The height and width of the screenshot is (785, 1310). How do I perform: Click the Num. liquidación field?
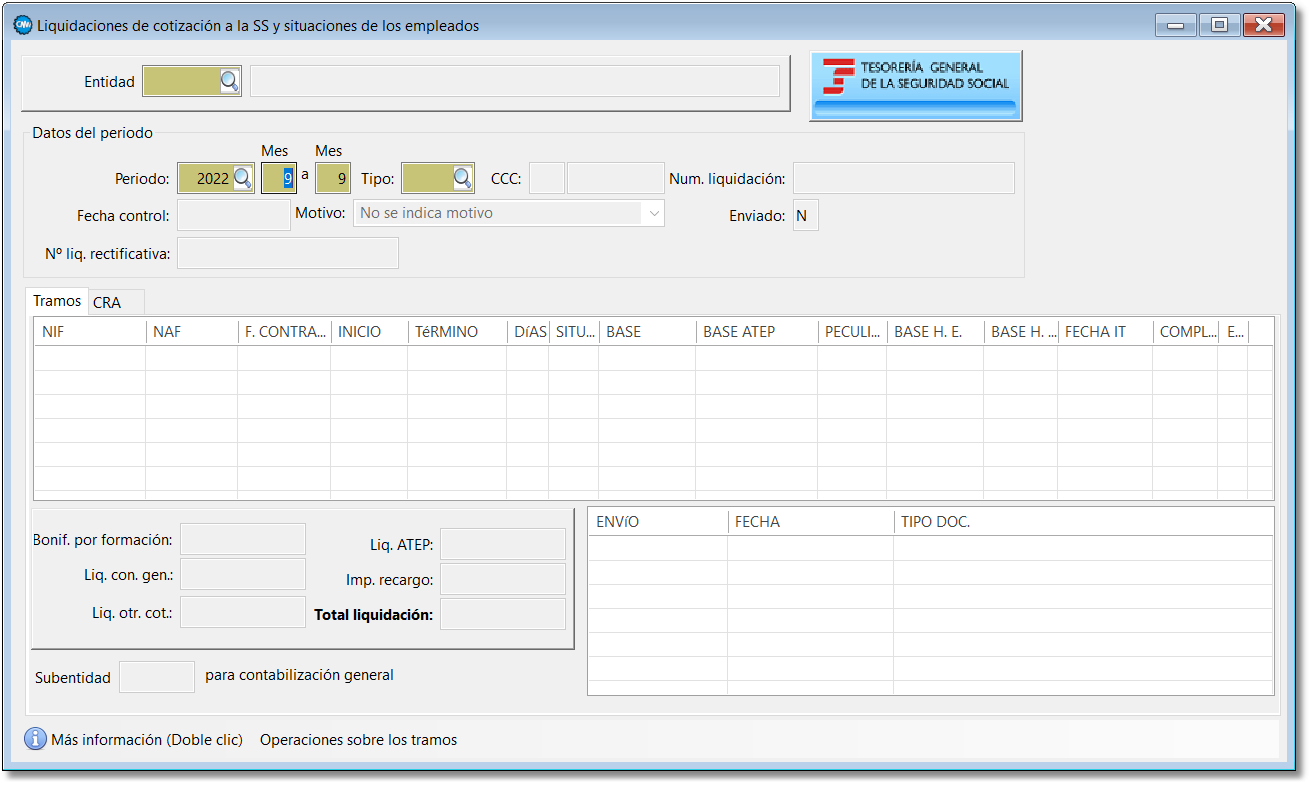click(x=903, y=179)
